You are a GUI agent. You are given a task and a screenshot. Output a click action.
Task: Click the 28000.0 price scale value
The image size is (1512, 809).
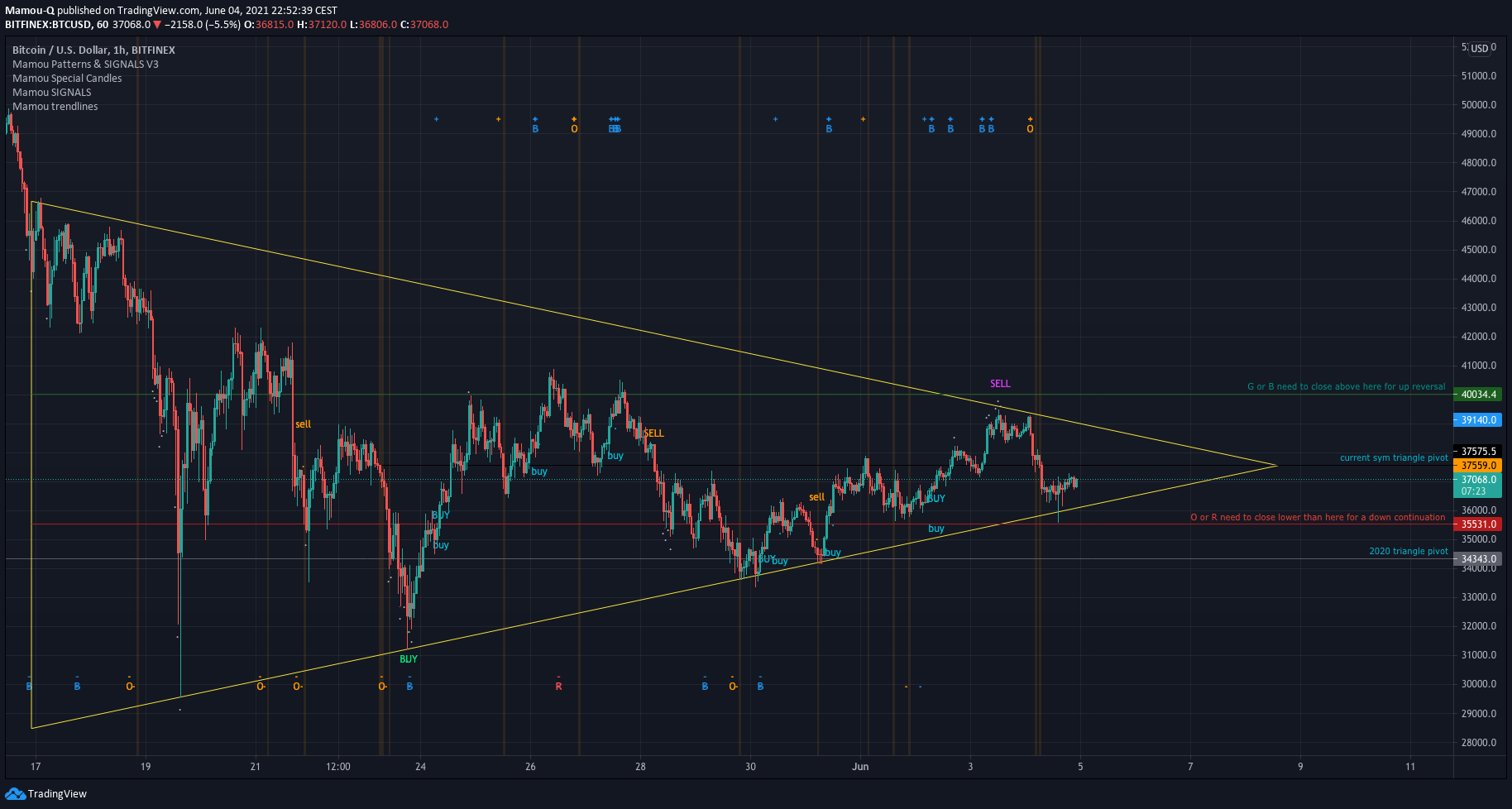(1479, 743)
